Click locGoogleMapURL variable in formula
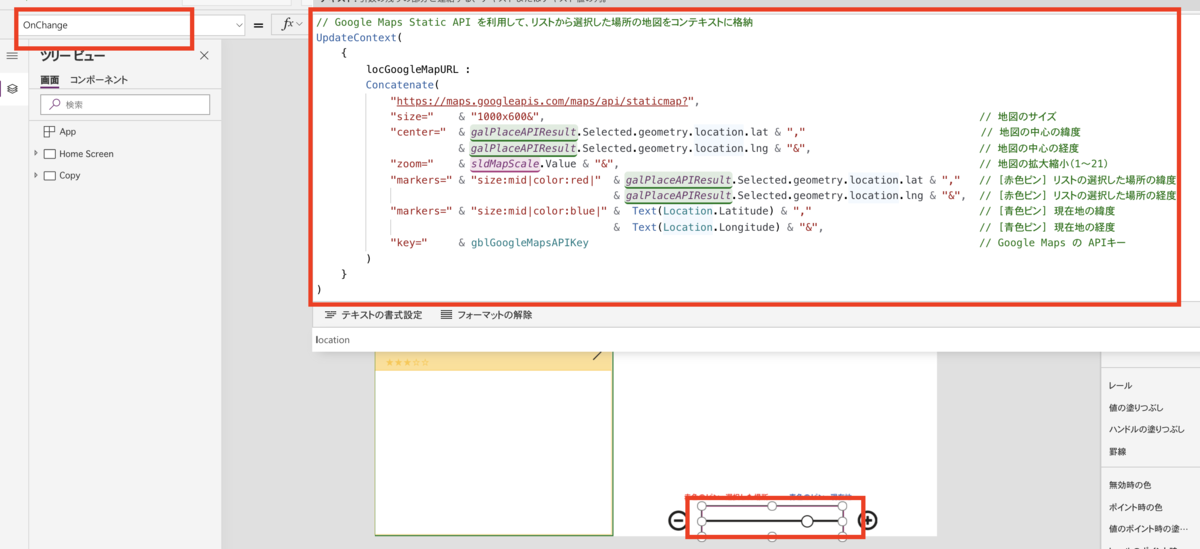This screenshot has height=549, width=1200. coord(410,69)
